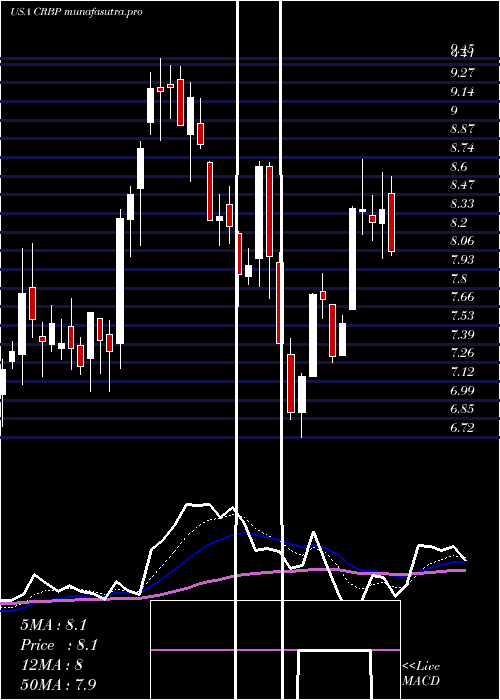Click the '12MA : 8' readout
This screenshot has width=500, height=700.
(x=51, y=665)
